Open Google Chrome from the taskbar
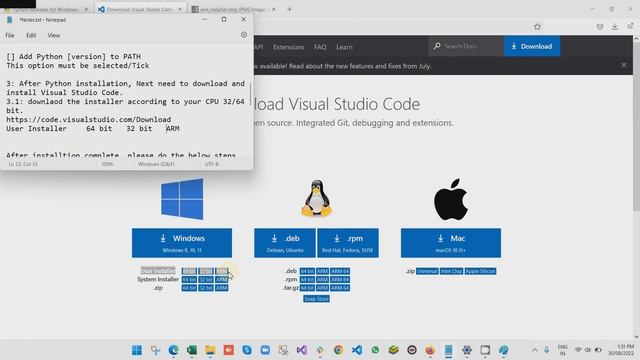Viewport: 640px width, 360px height. 338,350
